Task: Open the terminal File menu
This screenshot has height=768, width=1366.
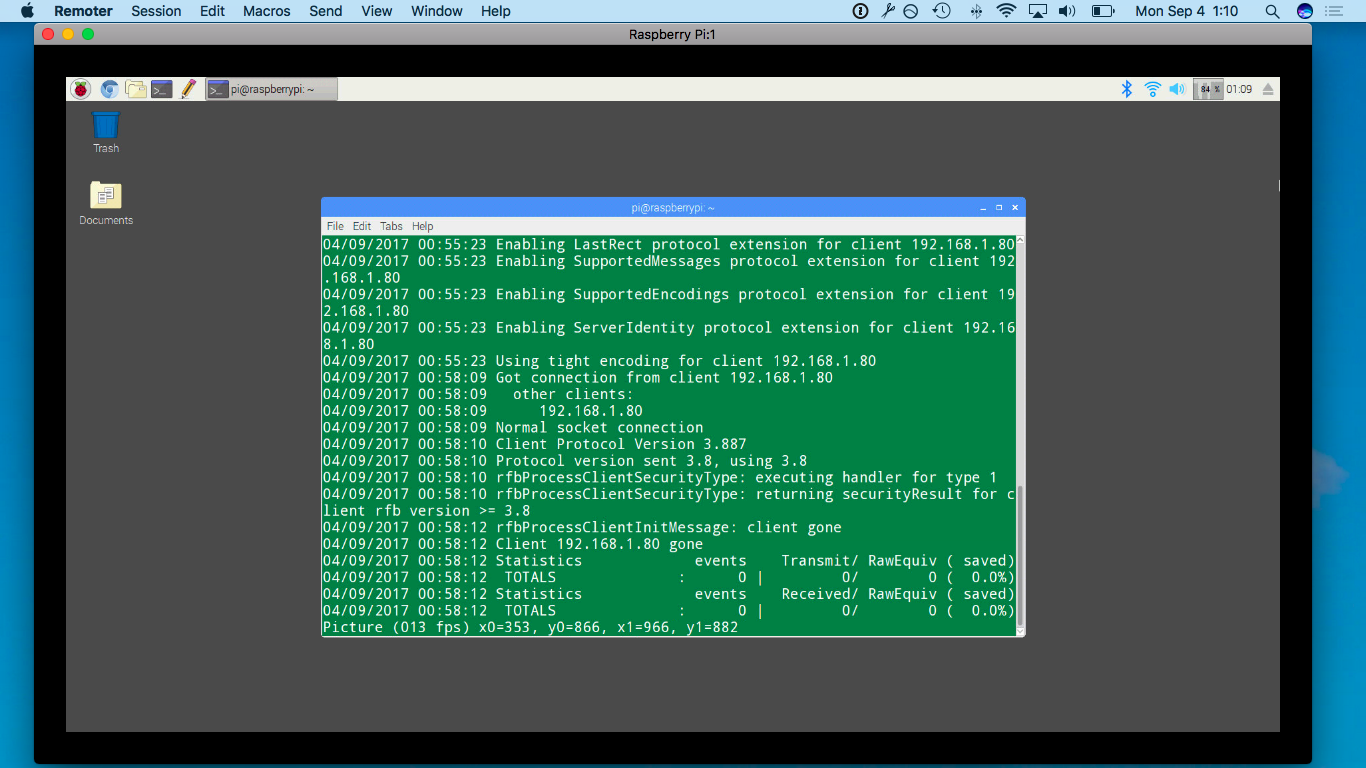Action: tap(335, 226)
